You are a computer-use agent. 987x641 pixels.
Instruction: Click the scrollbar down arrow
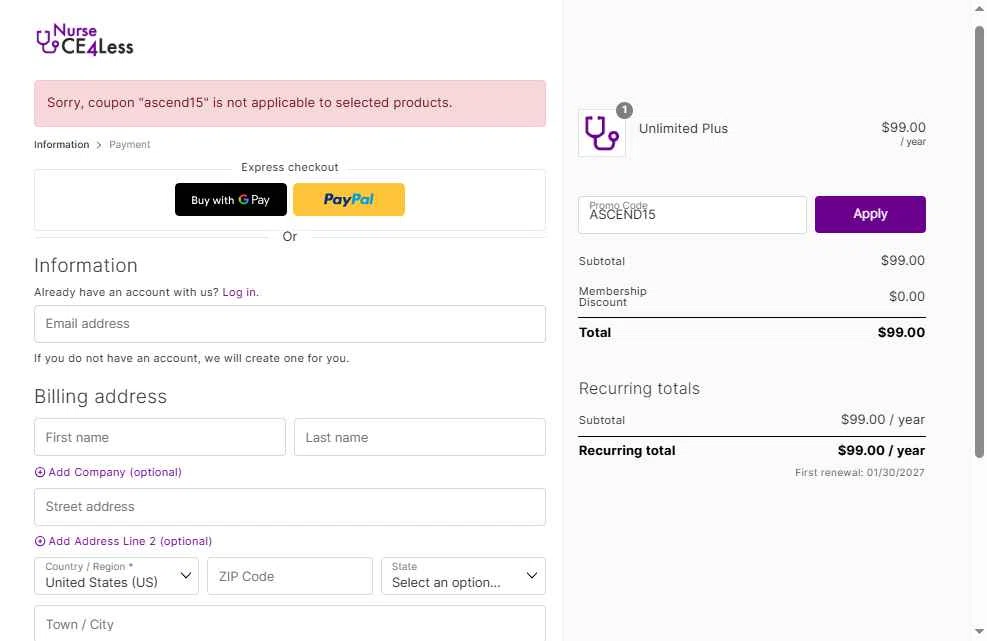[979, 631]
